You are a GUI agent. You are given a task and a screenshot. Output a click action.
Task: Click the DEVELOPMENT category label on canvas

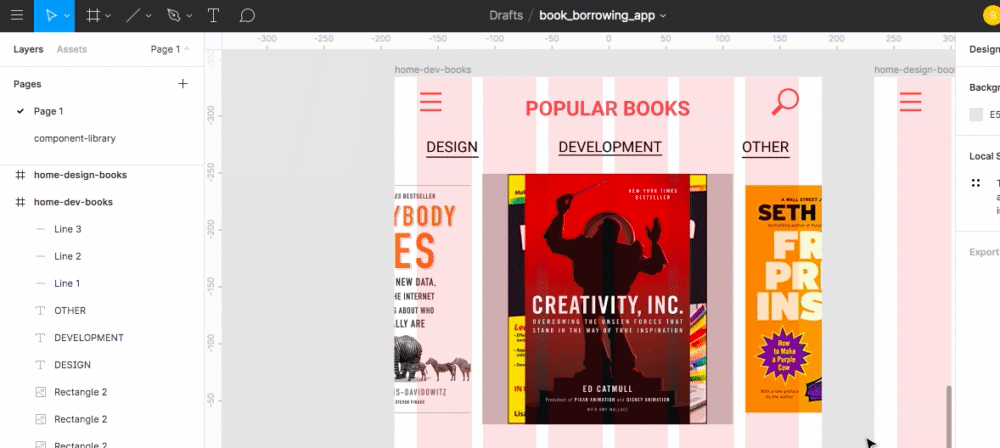610,147
